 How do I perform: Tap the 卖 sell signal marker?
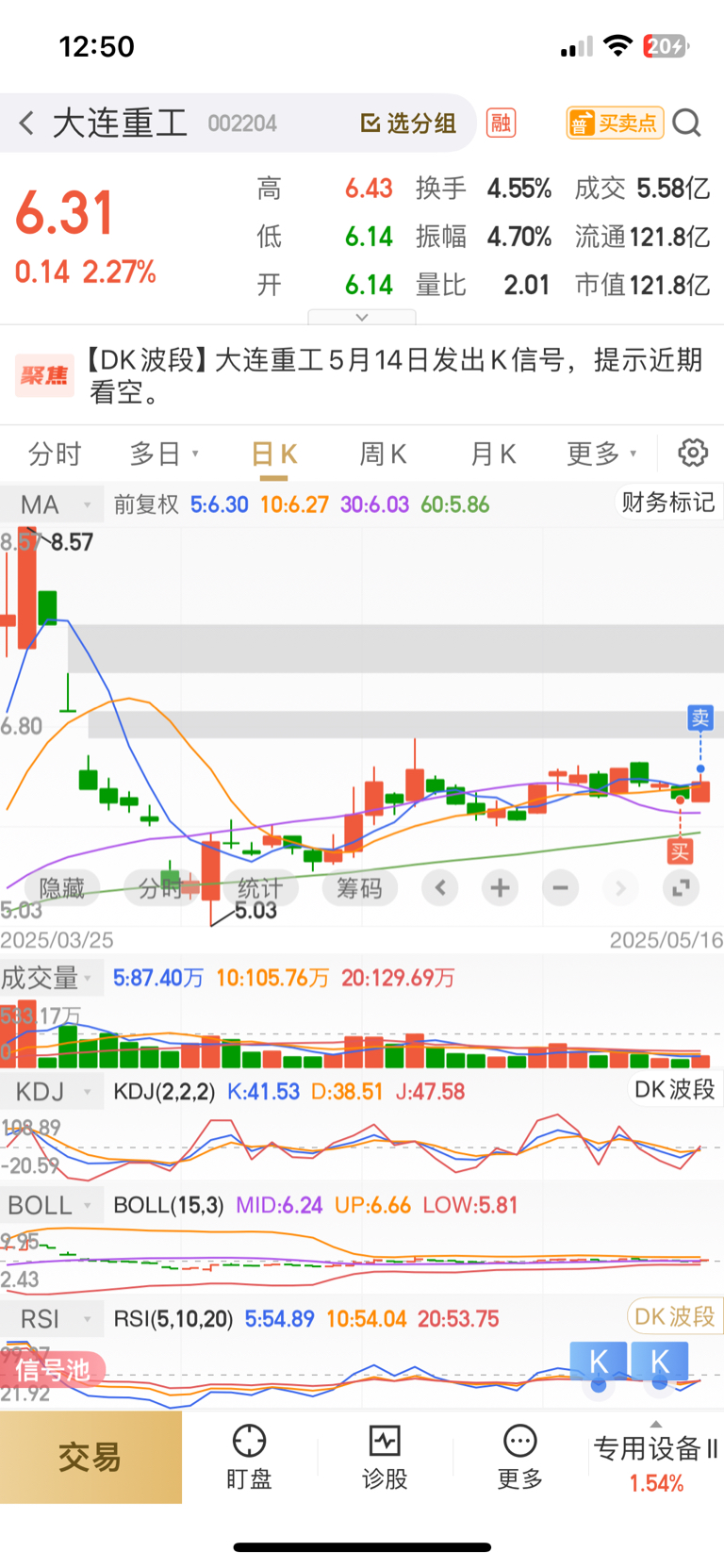coord(700,718)
